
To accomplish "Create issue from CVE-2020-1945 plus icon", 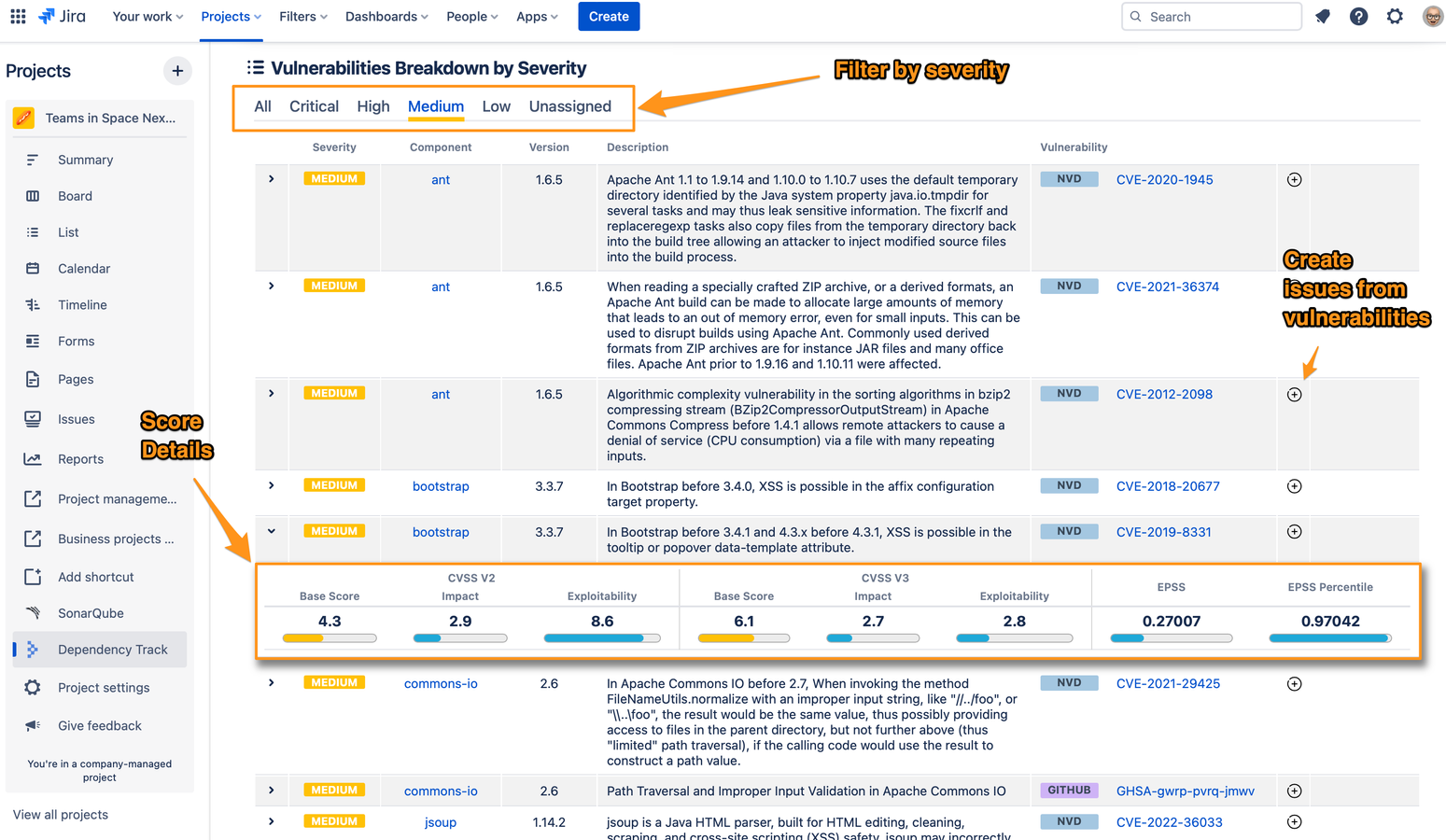I will point(1294,180).
